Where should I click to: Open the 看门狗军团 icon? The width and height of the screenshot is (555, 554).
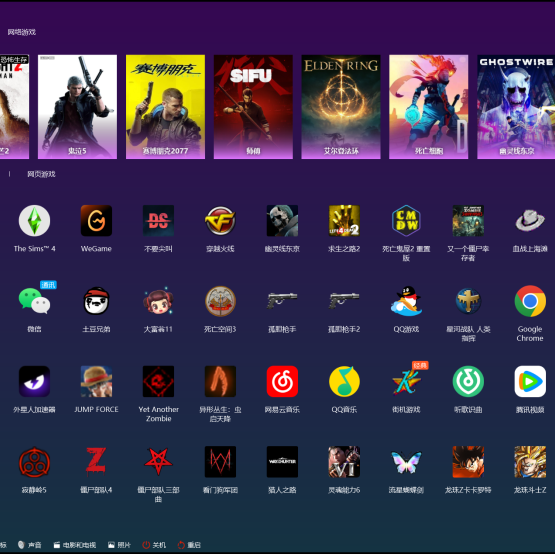[x=220, y=462]
